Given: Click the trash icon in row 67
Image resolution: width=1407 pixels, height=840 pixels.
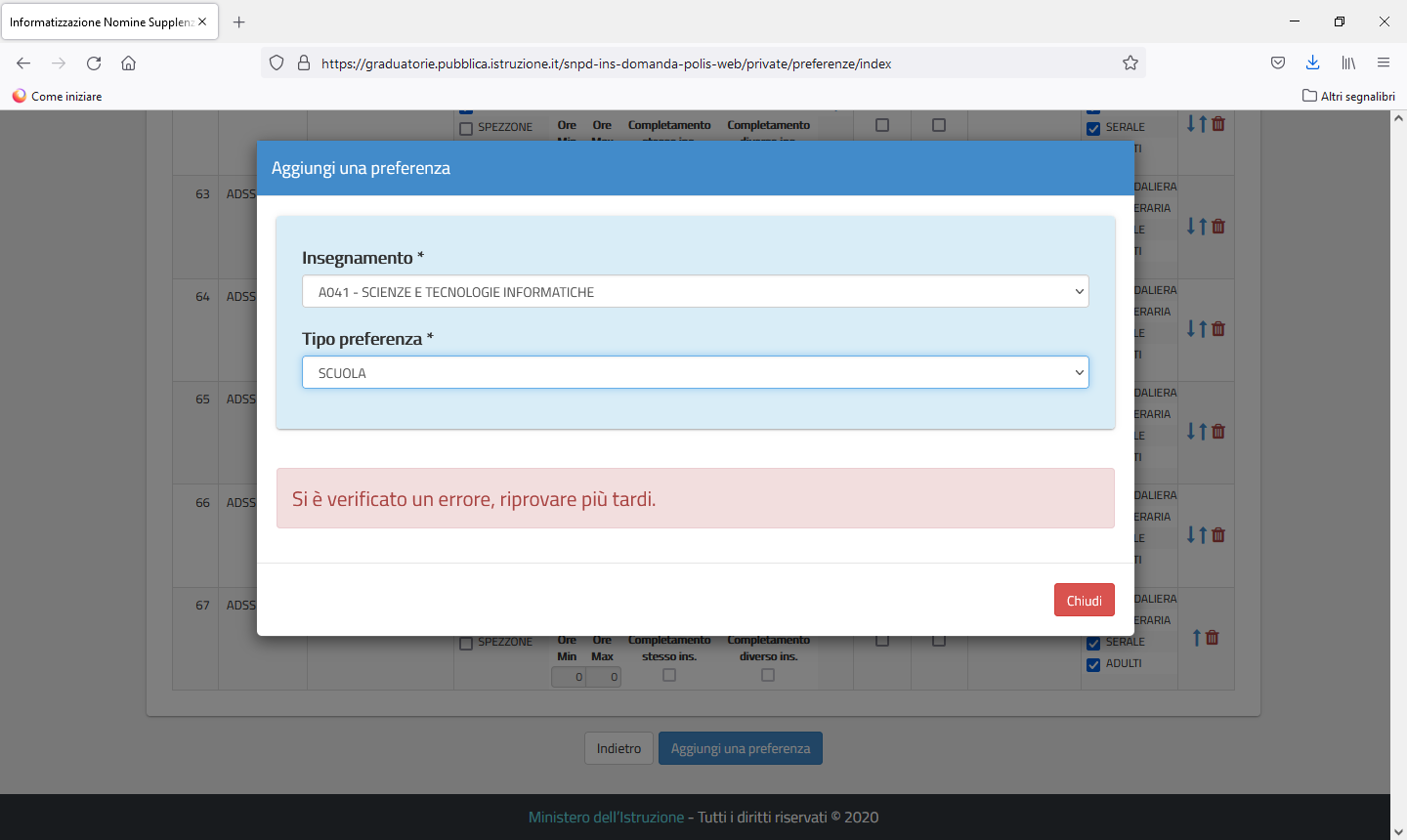Looking at the screenshot, I should (1213, 638).
